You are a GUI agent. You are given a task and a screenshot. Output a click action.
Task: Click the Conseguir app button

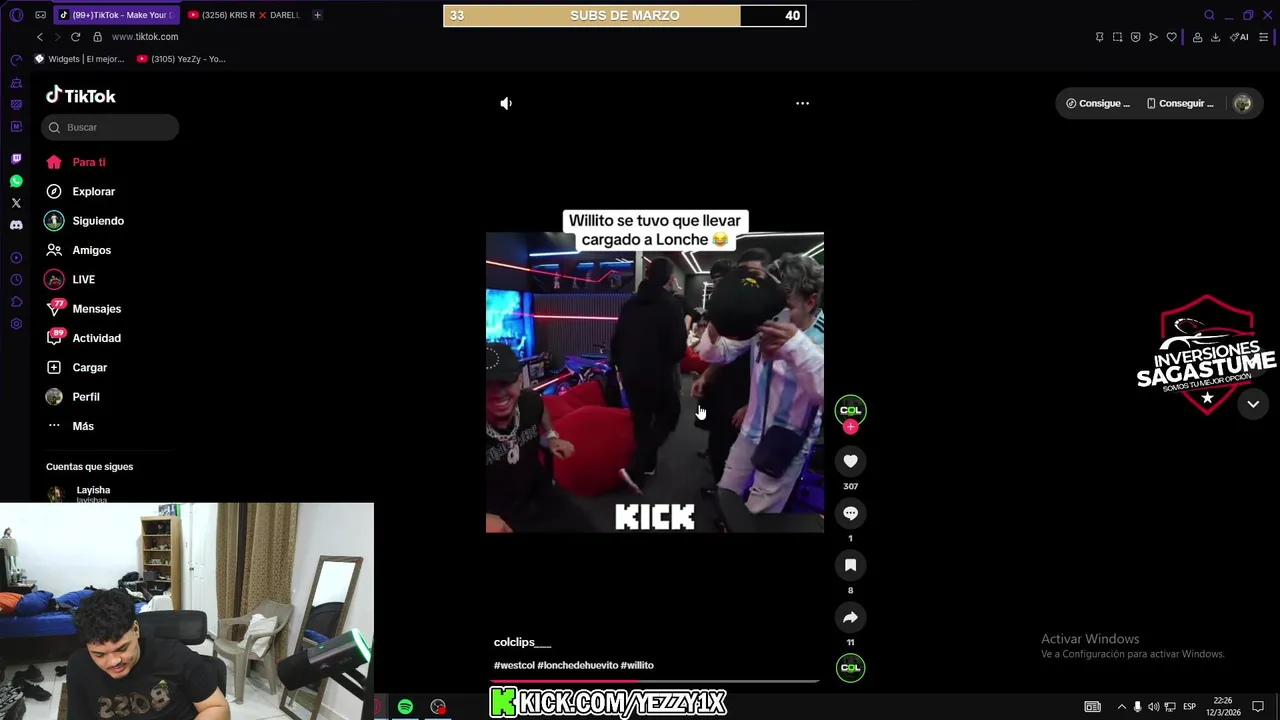click(1180, 103)
